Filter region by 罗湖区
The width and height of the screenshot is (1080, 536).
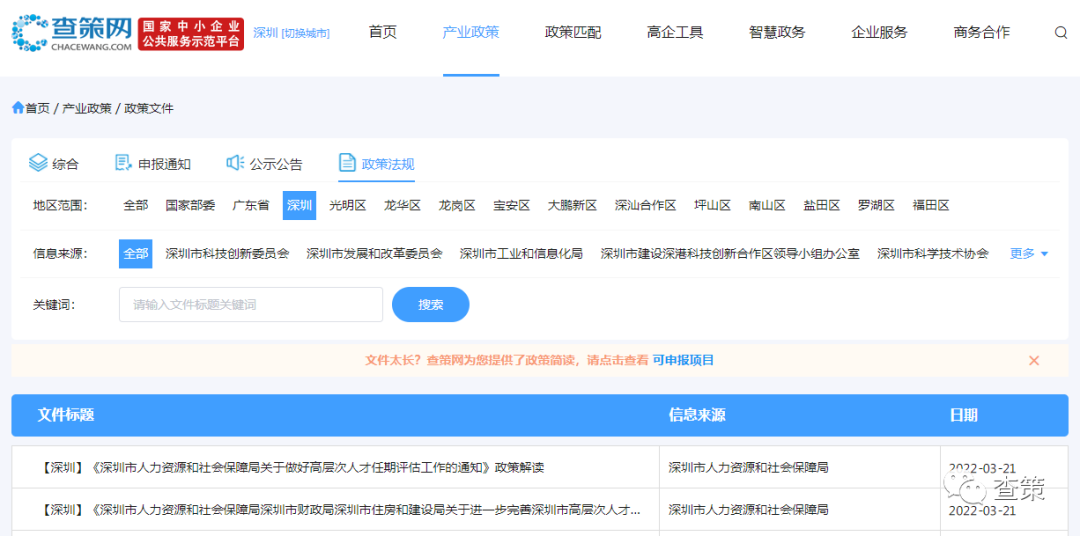(876, 205)
